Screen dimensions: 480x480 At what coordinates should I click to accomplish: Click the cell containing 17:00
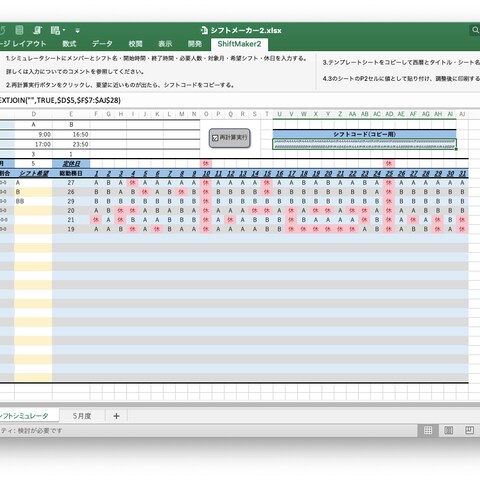[33, 144]
